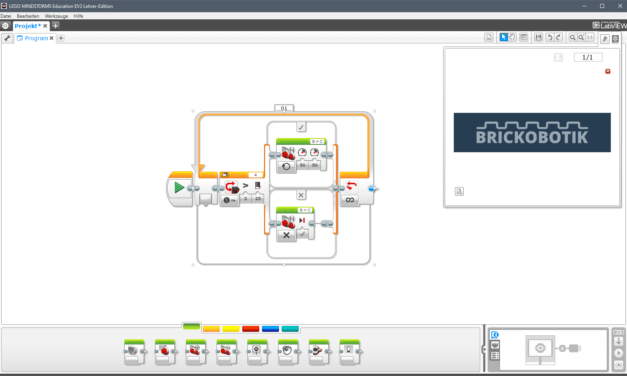Click the zoom in magnifier icon
Viewport: 627px width, 376px height.
[x=581, y=37]
